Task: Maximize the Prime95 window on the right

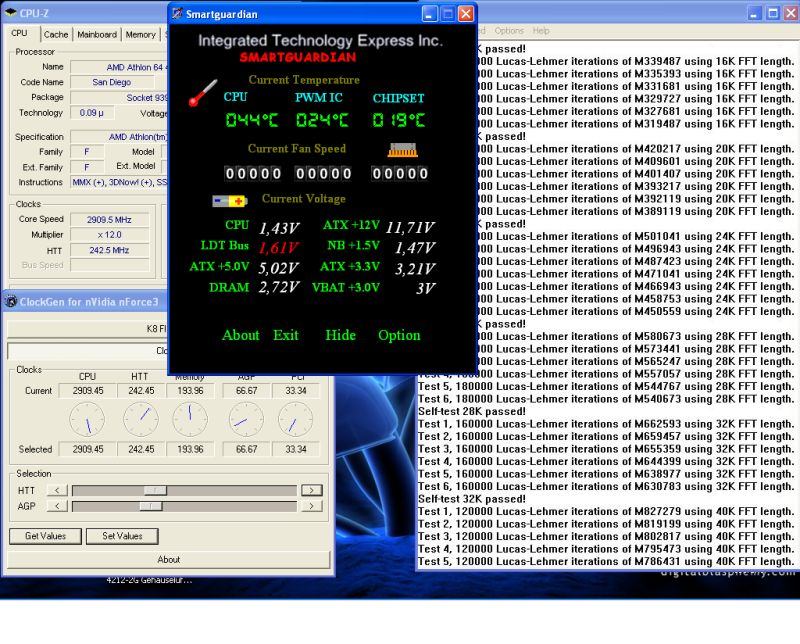Action: (x=773, y=14)
